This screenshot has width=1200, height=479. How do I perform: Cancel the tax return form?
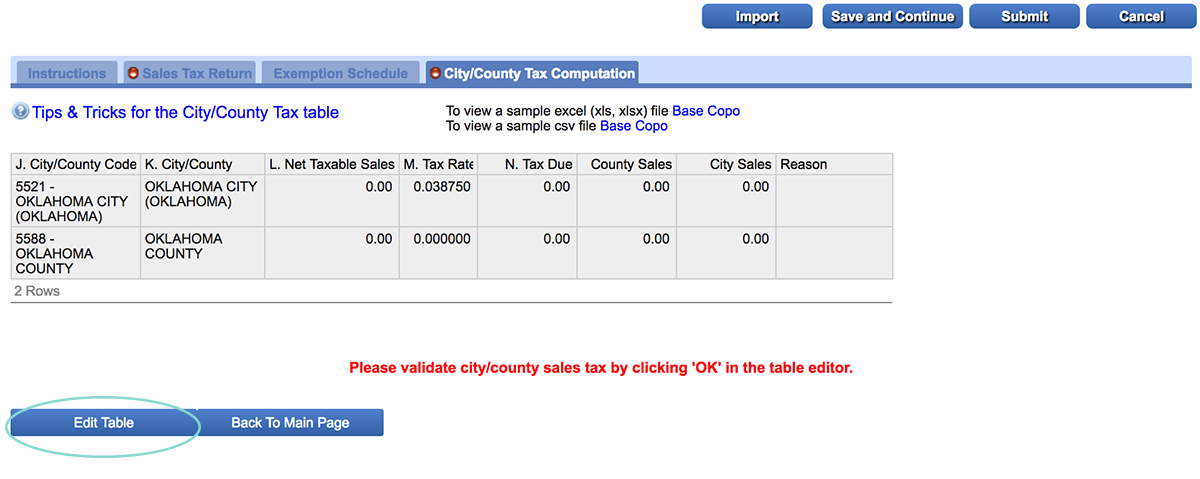tap(1141, 16)
